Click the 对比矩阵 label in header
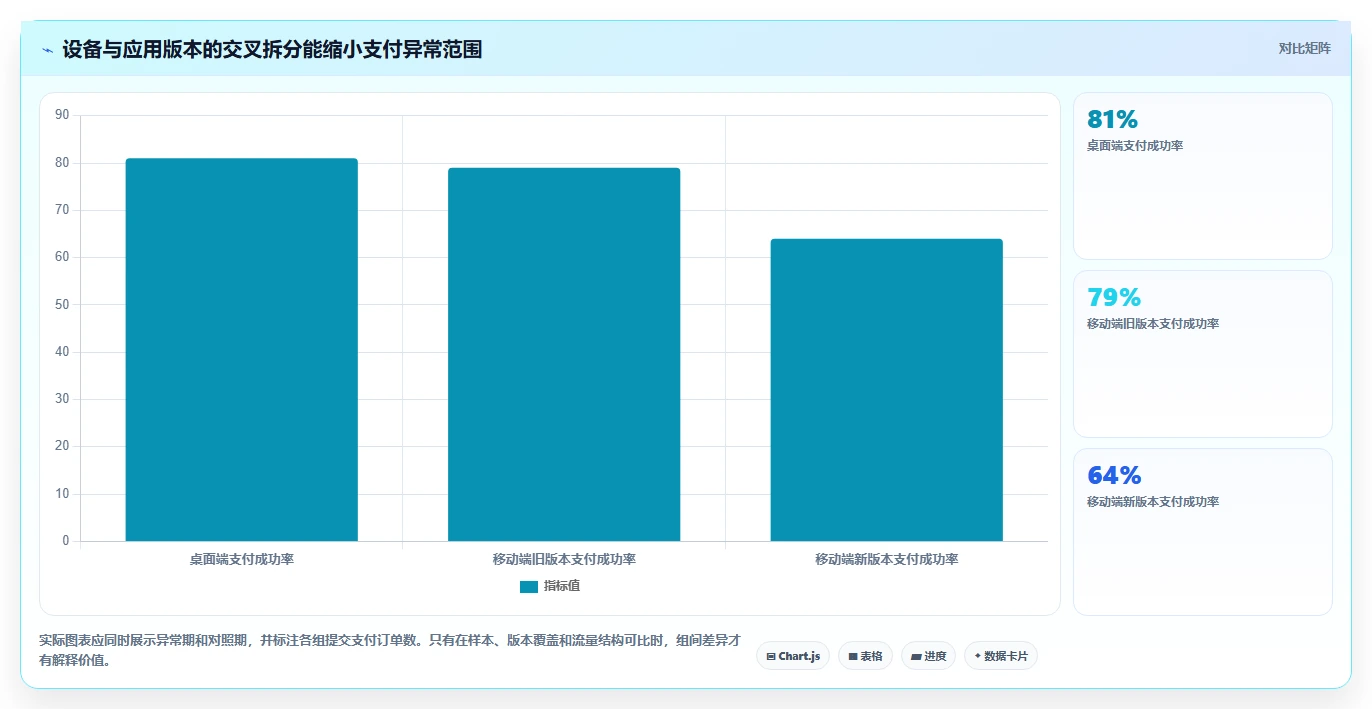The image size is (1372, 709). (x=1304, y=48)
